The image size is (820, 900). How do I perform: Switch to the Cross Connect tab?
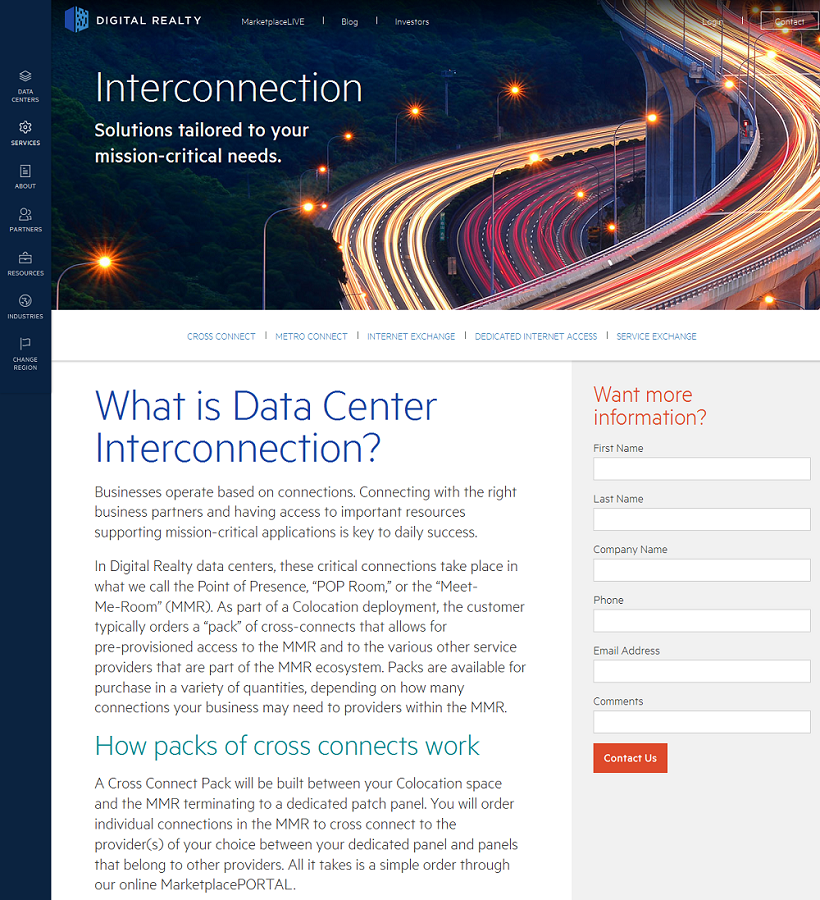[x=221, y=337]
